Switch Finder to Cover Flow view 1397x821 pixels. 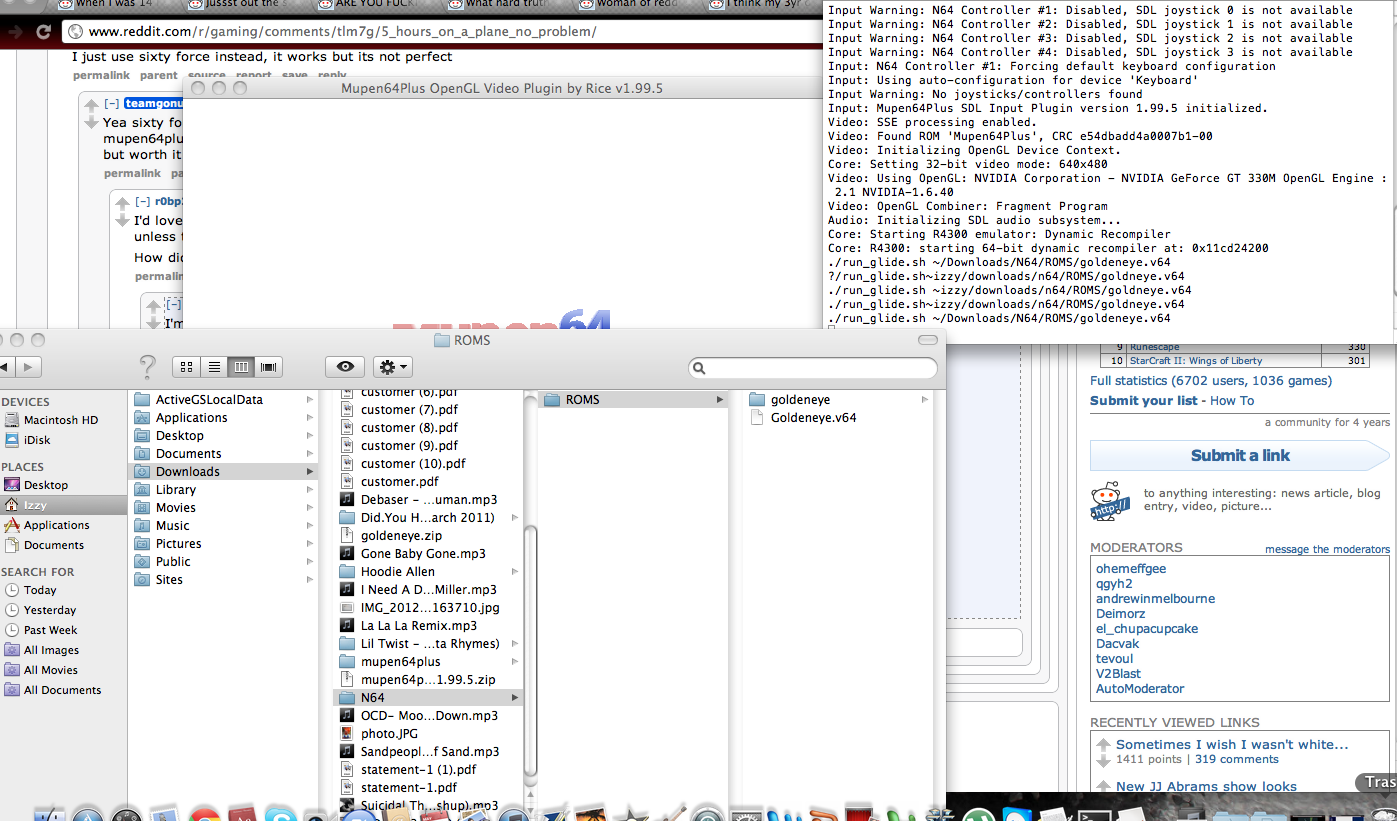[x=268, y=367]
